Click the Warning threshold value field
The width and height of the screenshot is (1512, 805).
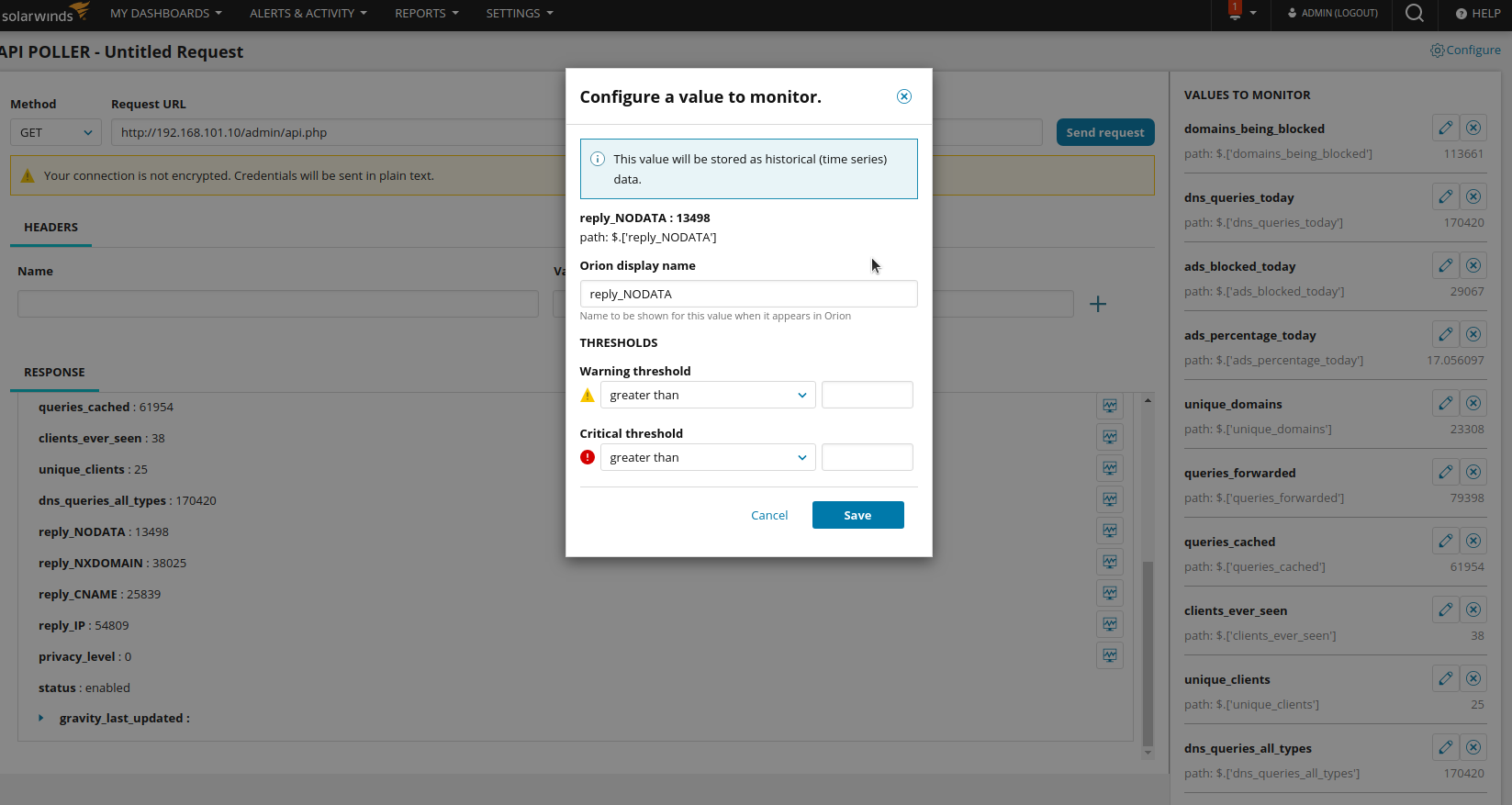pyautogui.click(x=868, y=395)
